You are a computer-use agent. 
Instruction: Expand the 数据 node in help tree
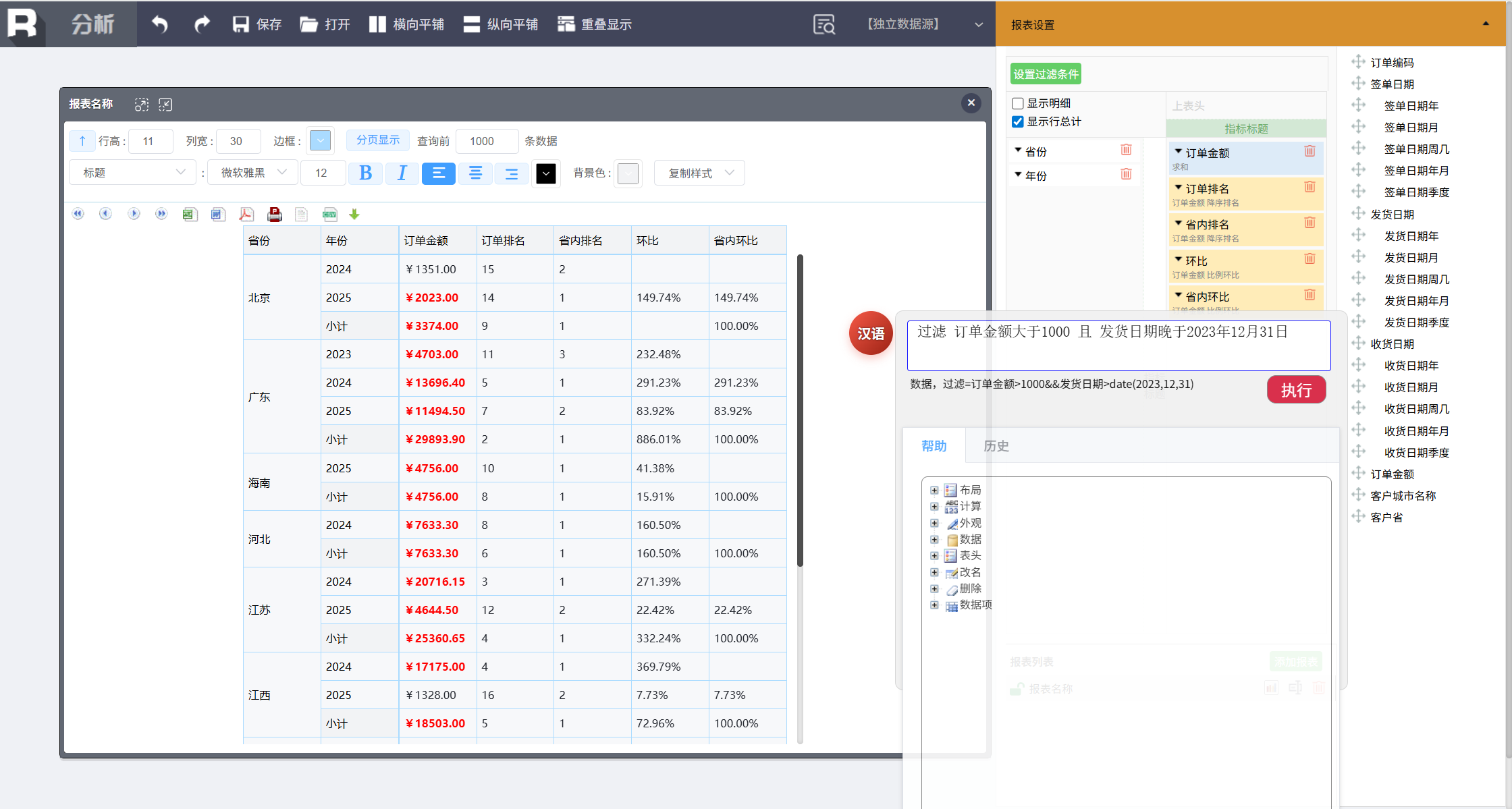point(934,539)
